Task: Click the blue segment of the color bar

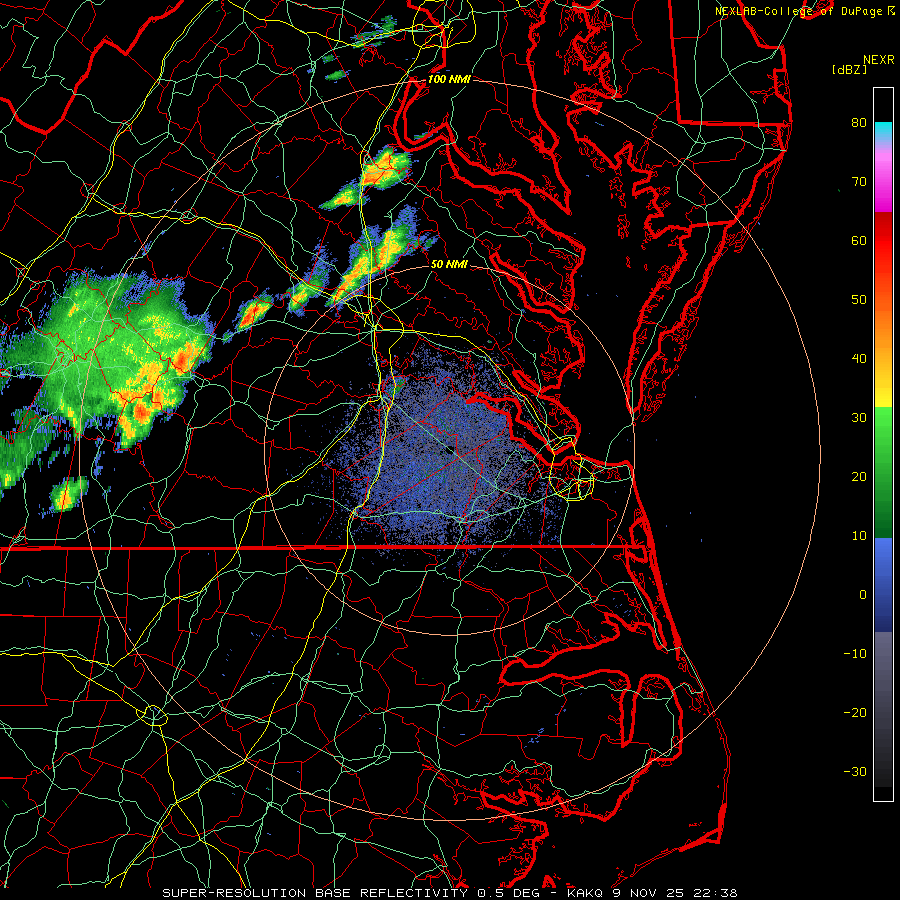Action: 883,584
